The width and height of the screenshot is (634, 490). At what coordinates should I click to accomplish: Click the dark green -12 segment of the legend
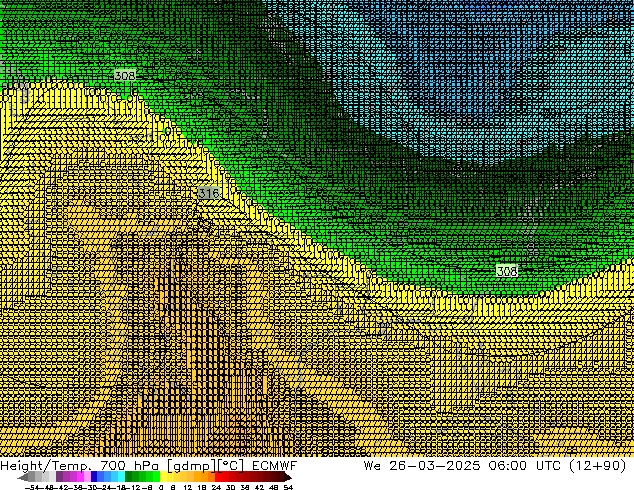click(x=129, y=478)
